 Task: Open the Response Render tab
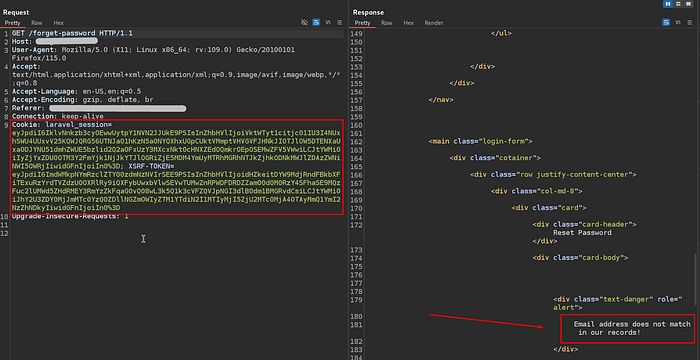(434, 23)
